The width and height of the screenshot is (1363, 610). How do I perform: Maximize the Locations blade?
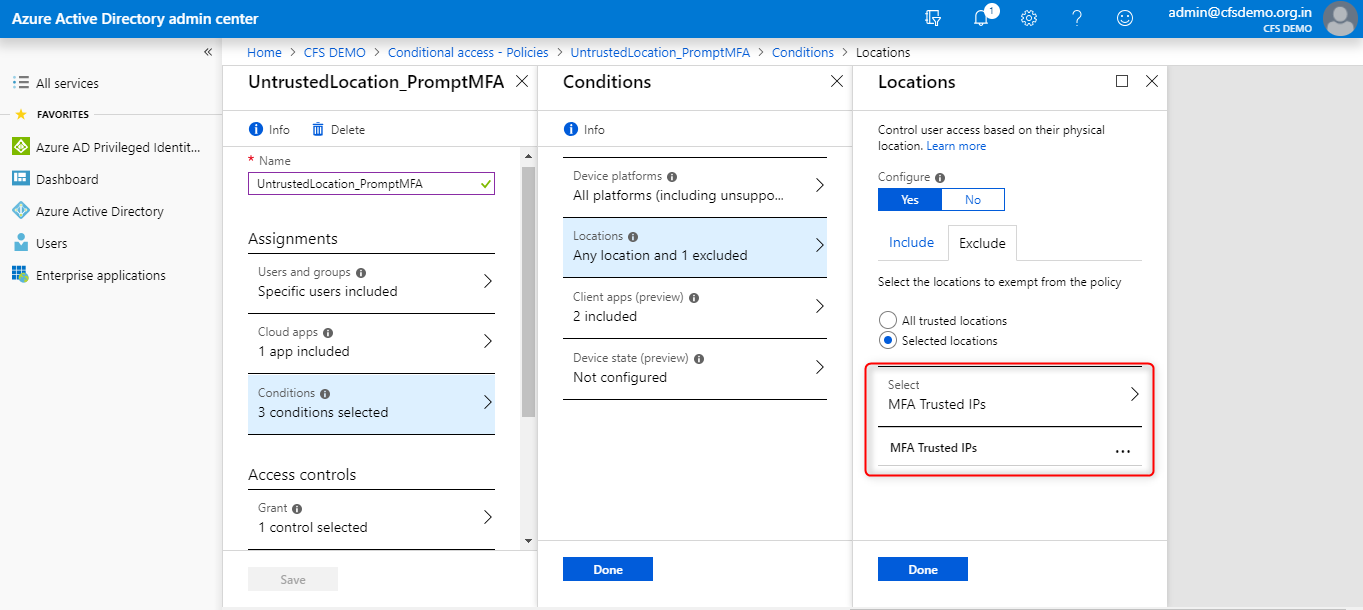coord(1122,81)
